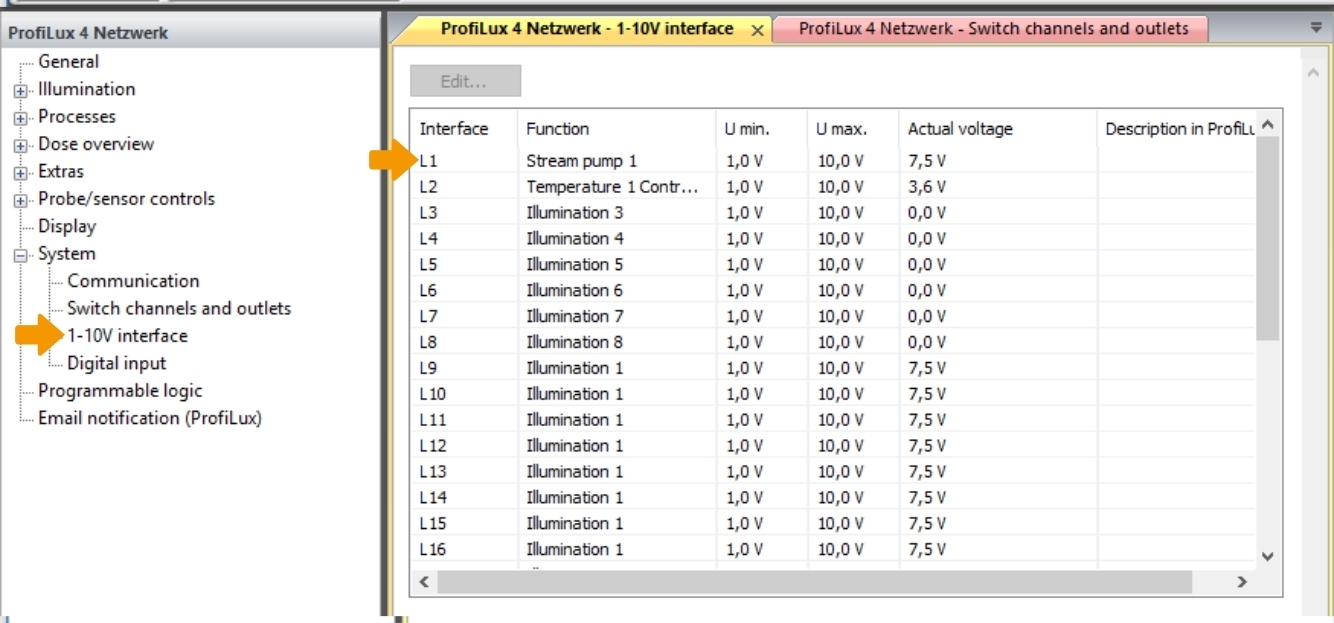
Task: Sort by the U min. column header
Action: (x=761, y=129)
